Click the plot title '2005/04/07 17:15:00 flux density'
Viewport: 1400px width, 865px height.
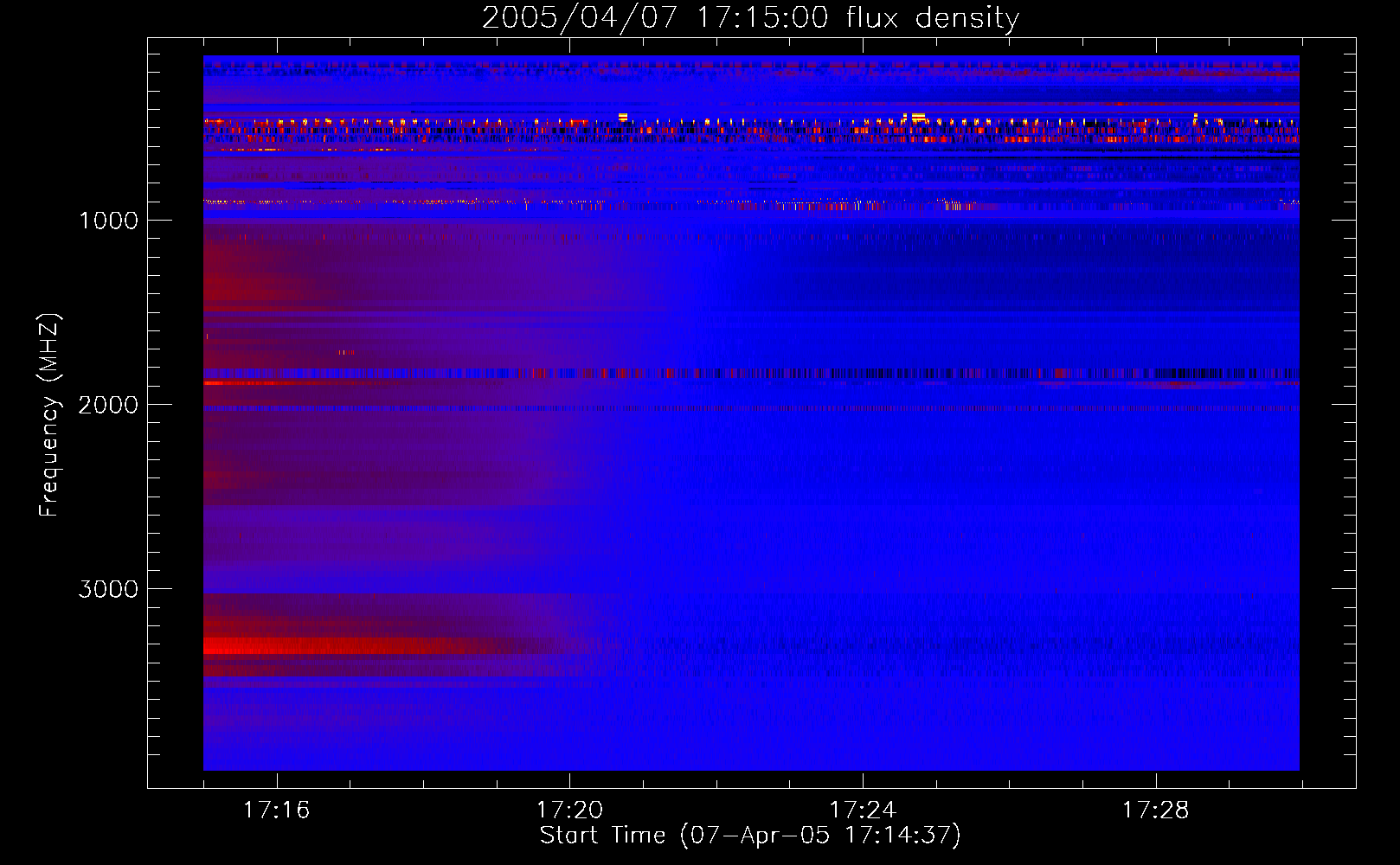(x=750, y=17)
